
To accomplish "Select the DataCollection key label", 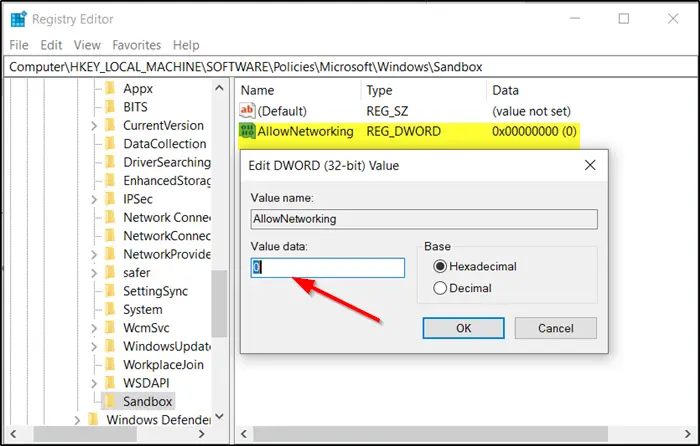I will [165, 144].
